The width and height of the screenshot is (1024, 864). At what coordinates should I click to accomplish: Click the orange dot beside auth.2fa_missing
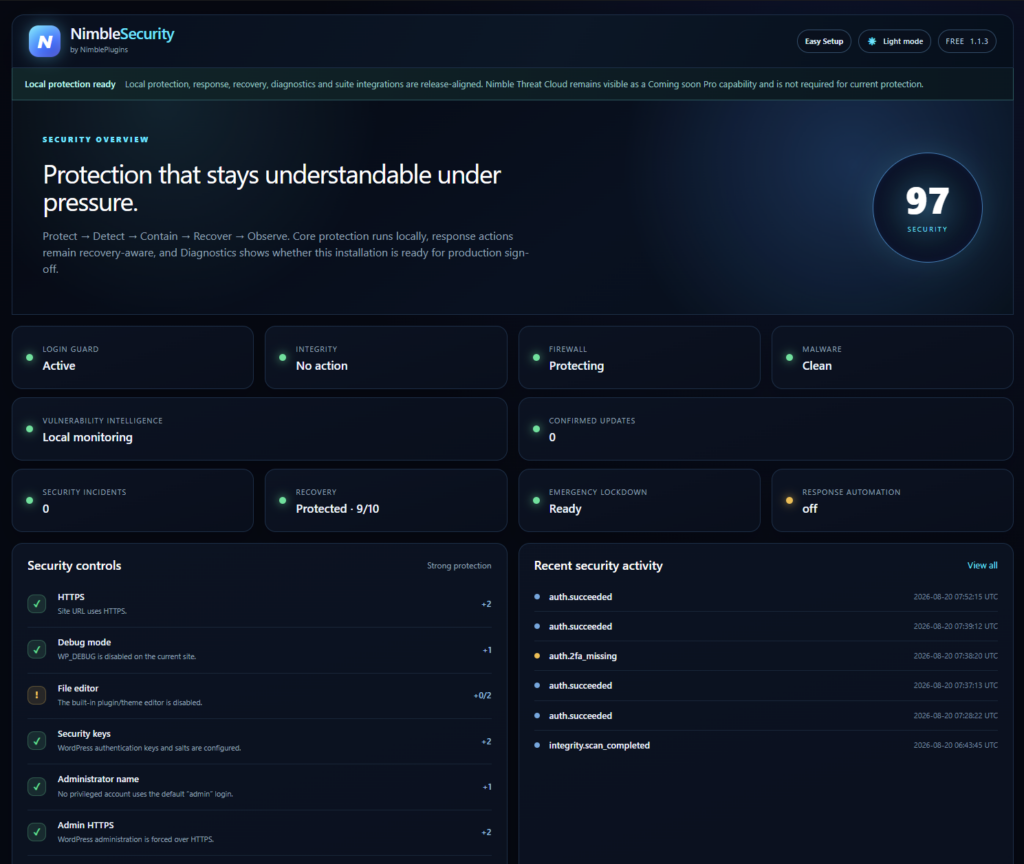click(x=537, y=656)
